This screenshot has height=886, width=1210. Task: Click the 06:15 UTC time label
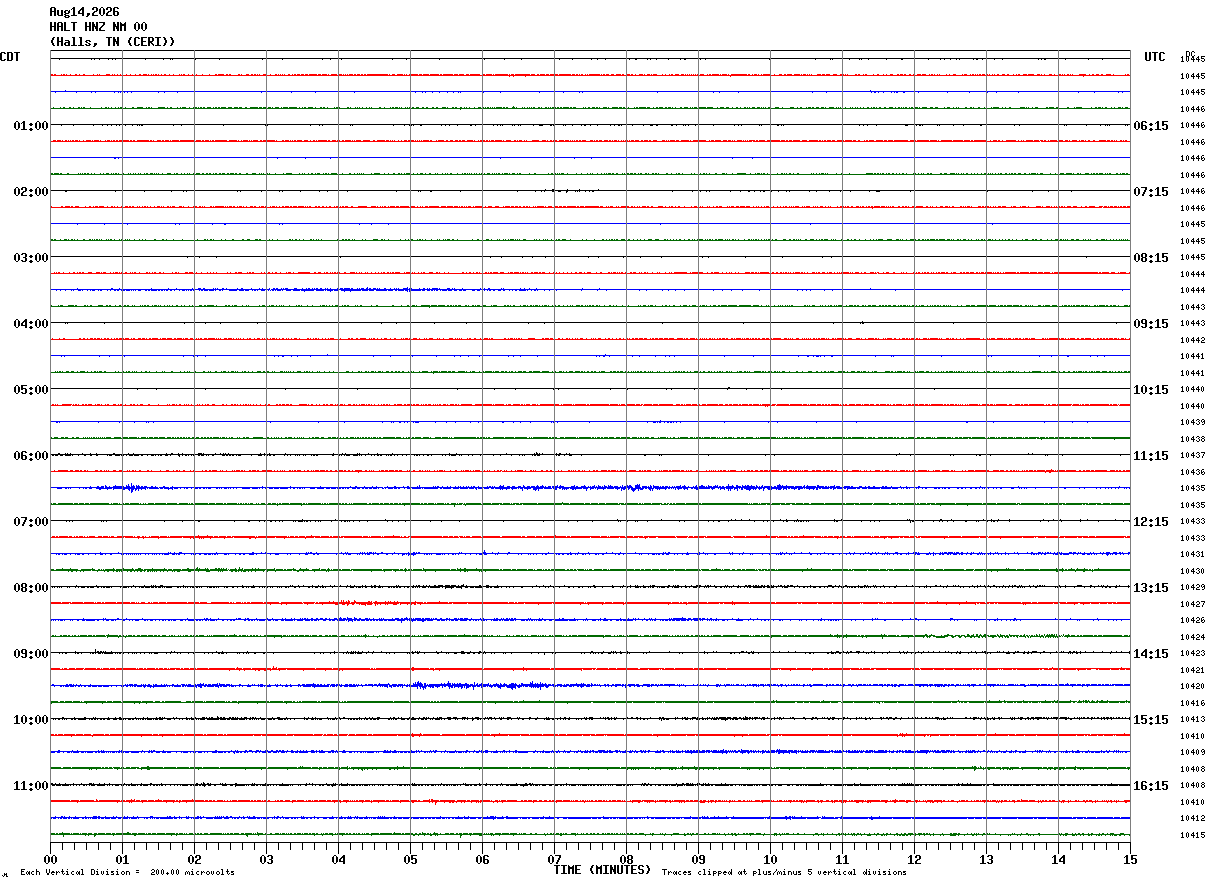tap(1150, 126)
